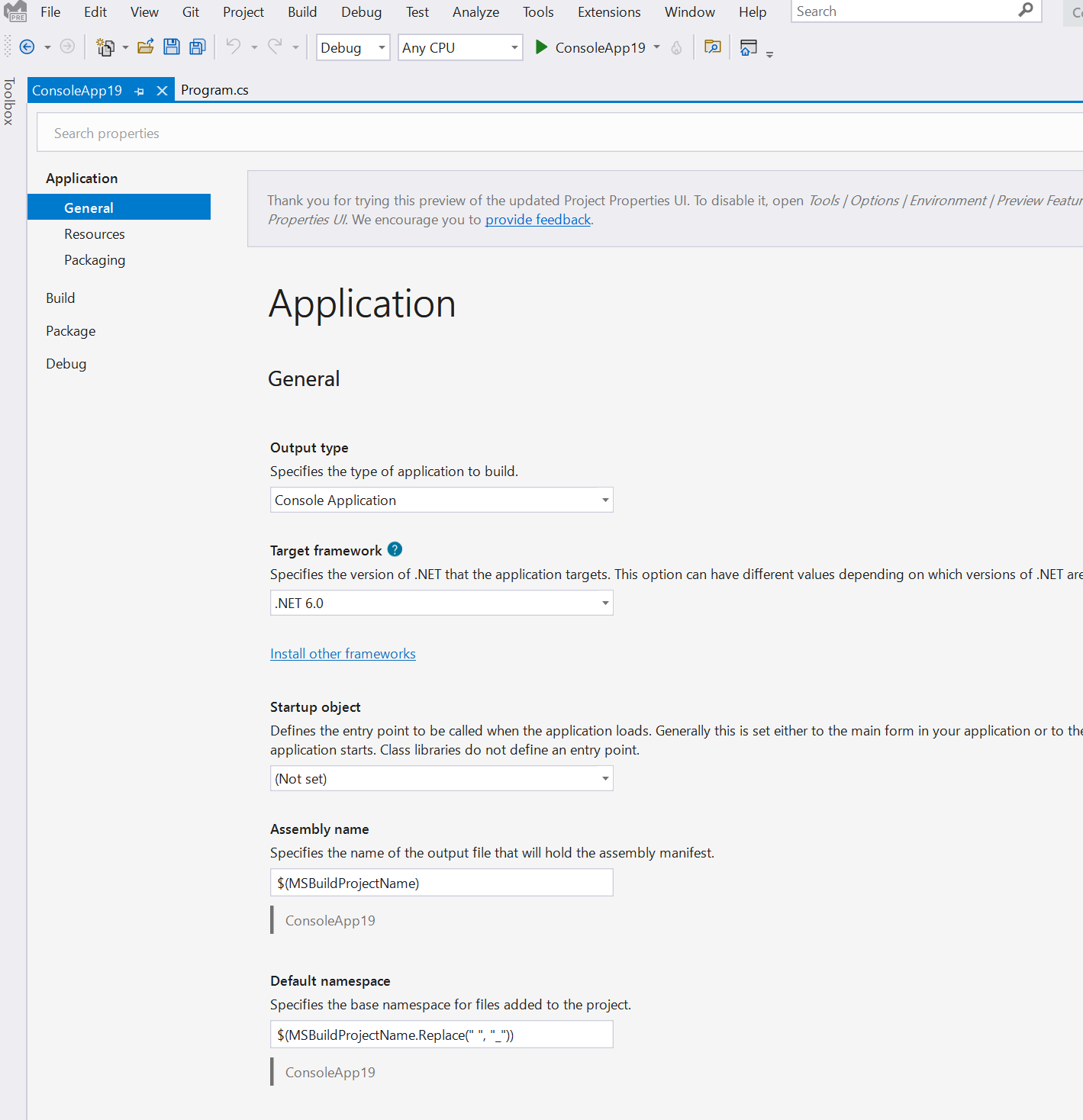The height and width of the screenshot is (1120, 1083).
Task: Click the Navigate Backward arrow icon
Action: (x=27, y=47)
